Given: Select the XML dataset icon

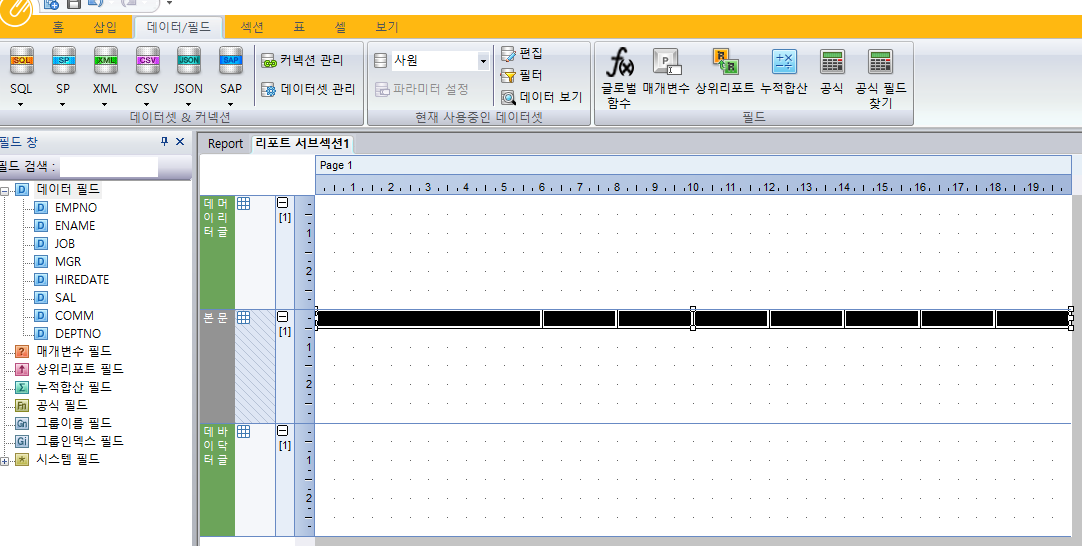Looking at the screenshot, I should click(x=105, y=61).
